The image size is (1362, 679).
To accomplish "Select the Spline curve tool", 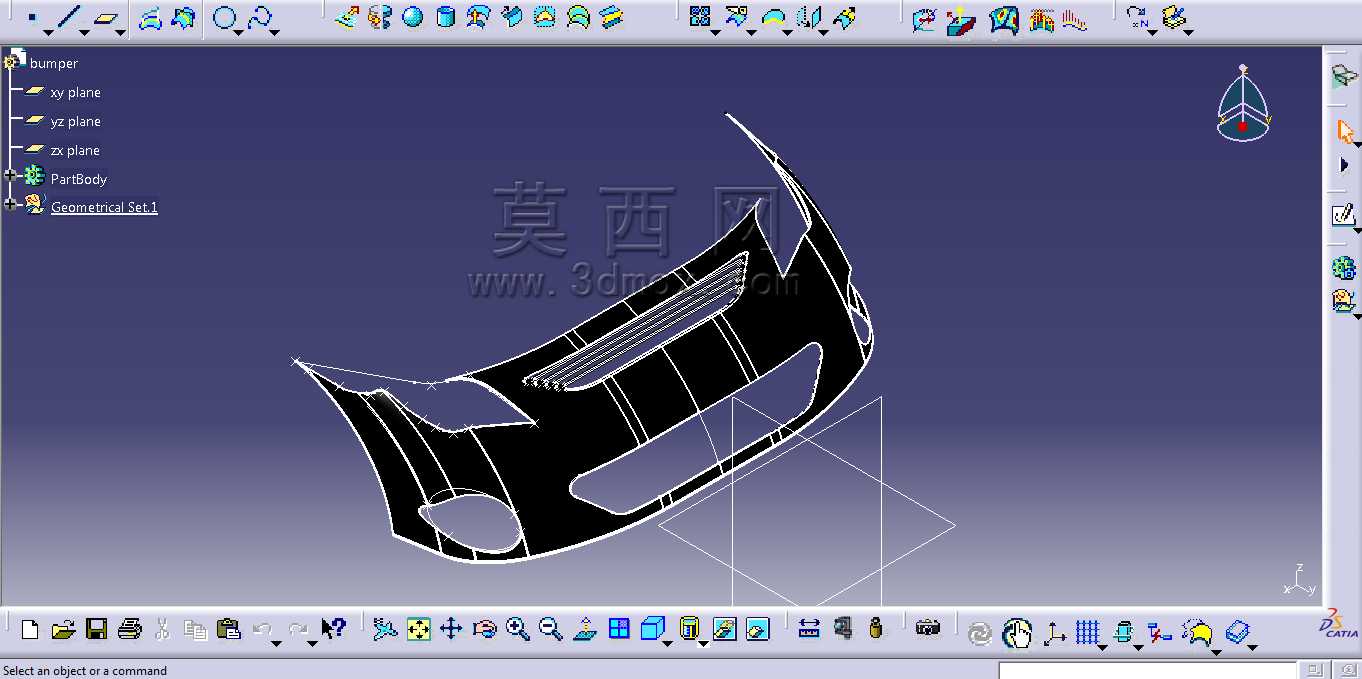I will (259, 18).
